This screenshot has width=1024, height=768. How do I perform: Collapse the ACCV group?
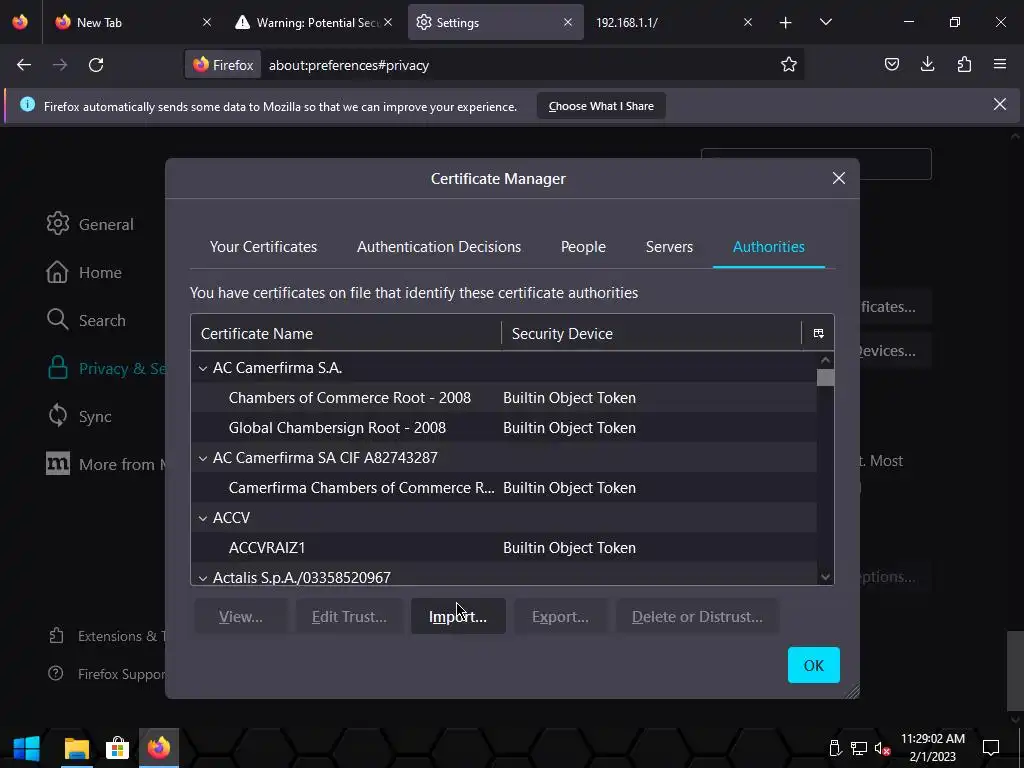point(203,519)
